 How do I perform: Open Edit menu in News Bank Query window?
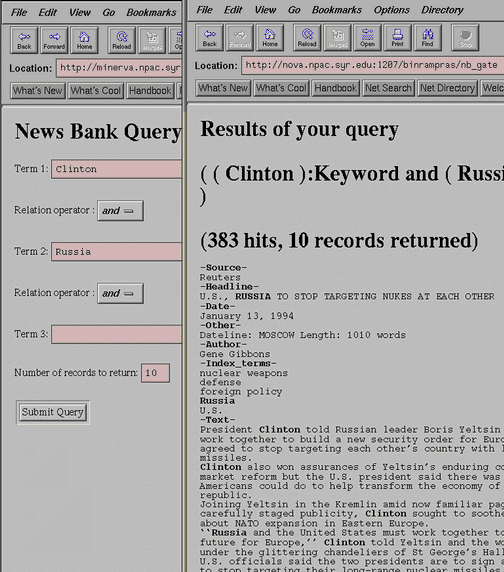(x=47, y=13)
